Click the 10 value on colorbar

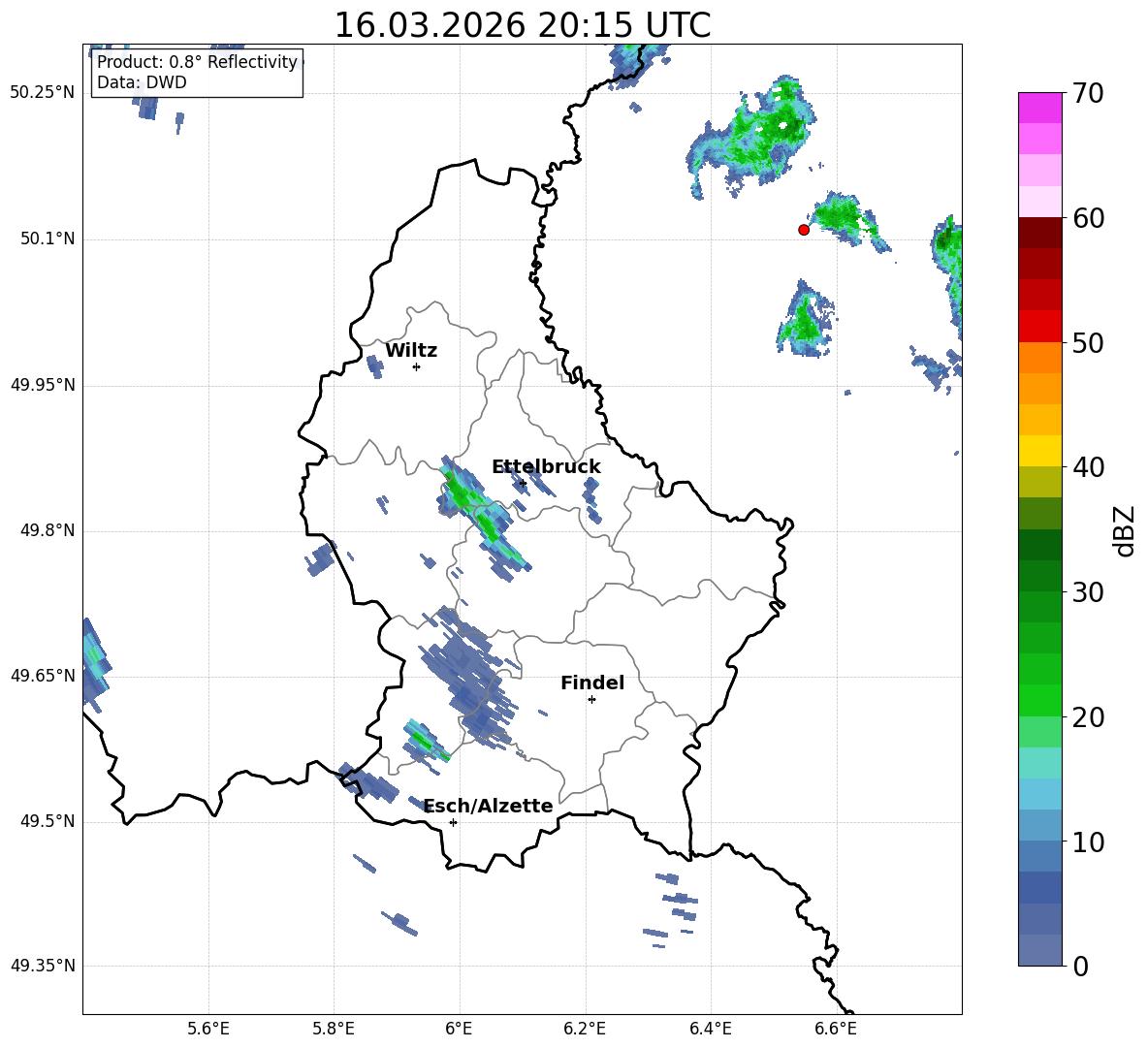1088,842
